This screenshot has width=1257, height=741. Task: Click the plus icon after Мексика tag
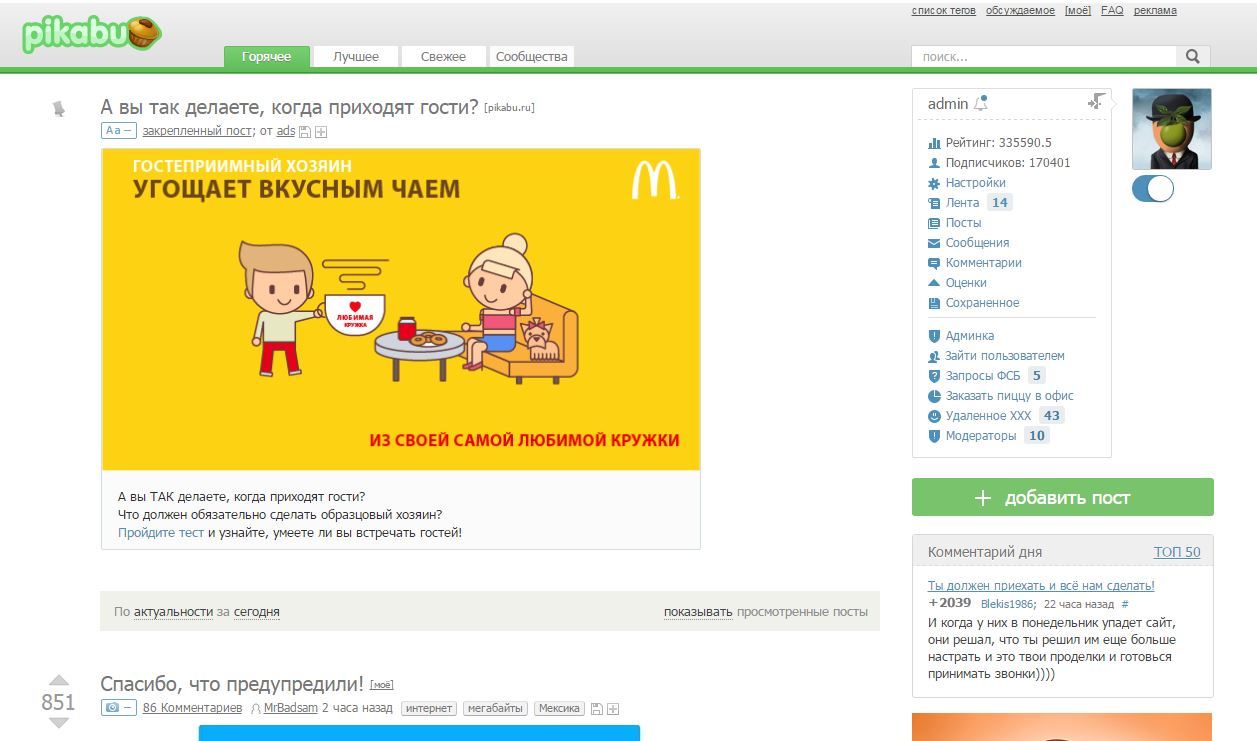(x=613, y=709)
